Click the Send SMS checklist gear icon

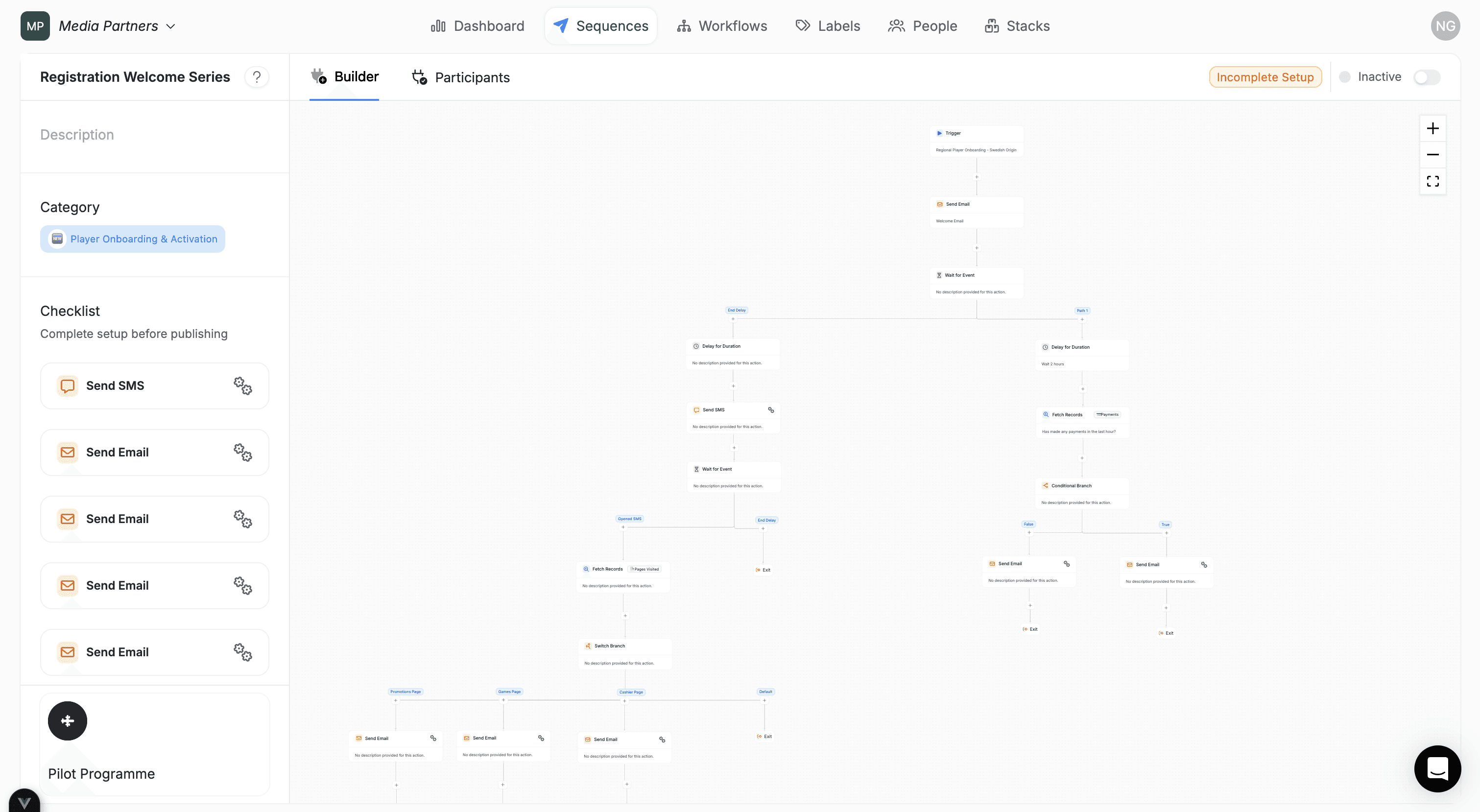(242, 385)
